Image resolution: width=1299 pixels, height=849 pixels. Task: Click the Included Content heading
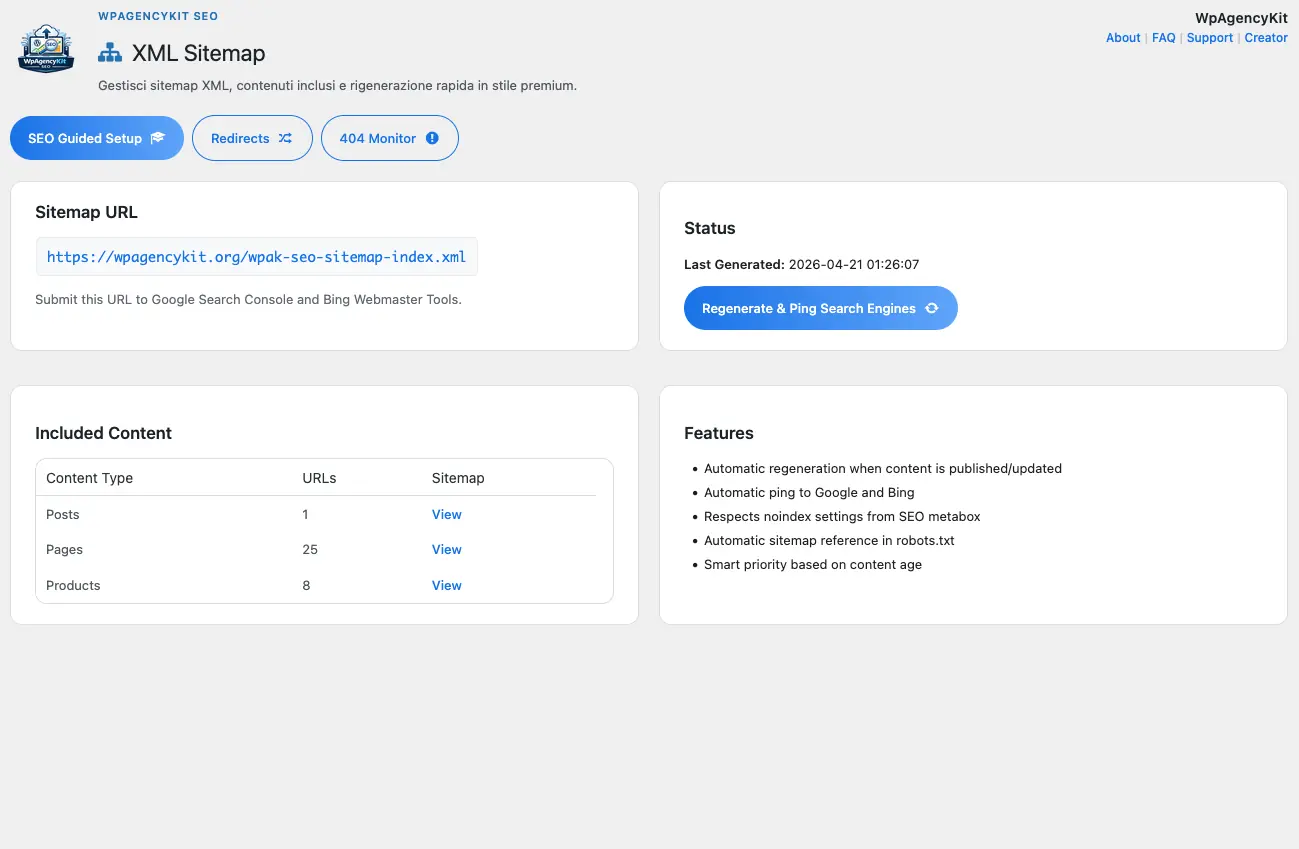103,433
